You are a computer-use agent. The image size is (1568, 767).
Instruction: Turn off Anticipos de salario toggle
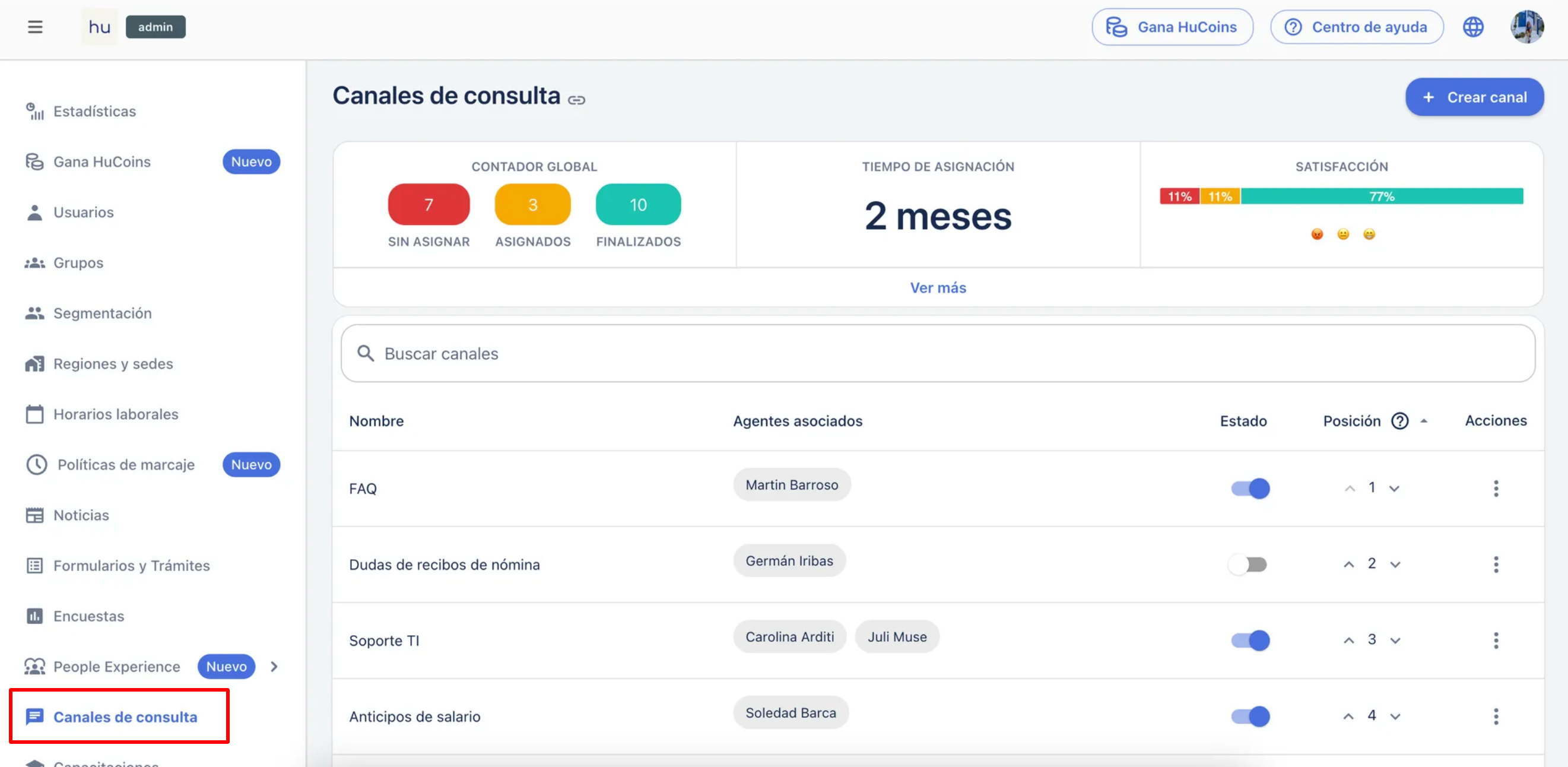1250,716
